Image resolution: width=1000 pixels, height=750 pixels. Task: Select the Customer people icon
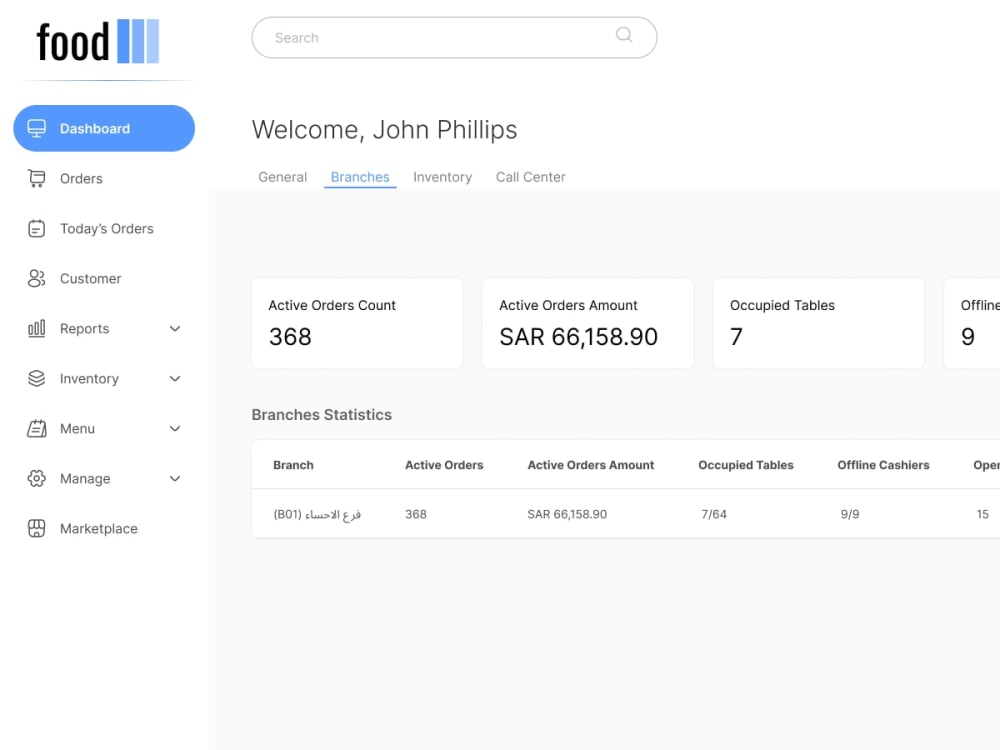(37, 278)
